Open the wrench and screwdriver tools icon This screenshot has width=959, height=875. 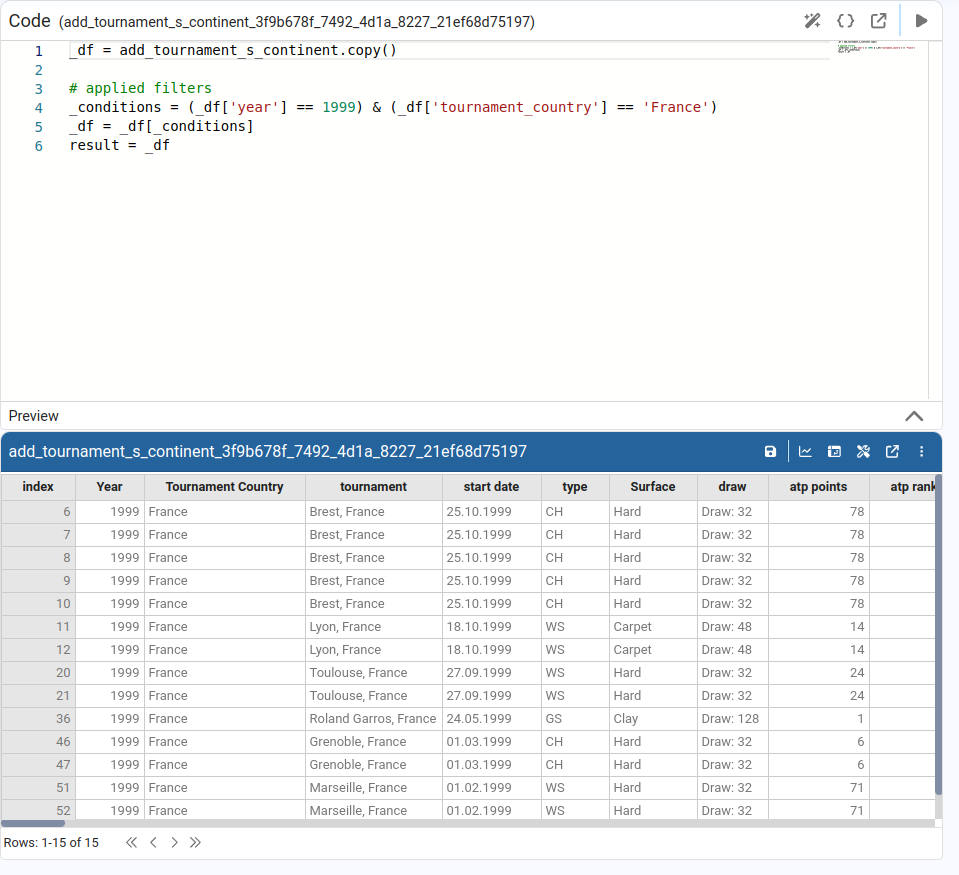[x=863, y=452]
